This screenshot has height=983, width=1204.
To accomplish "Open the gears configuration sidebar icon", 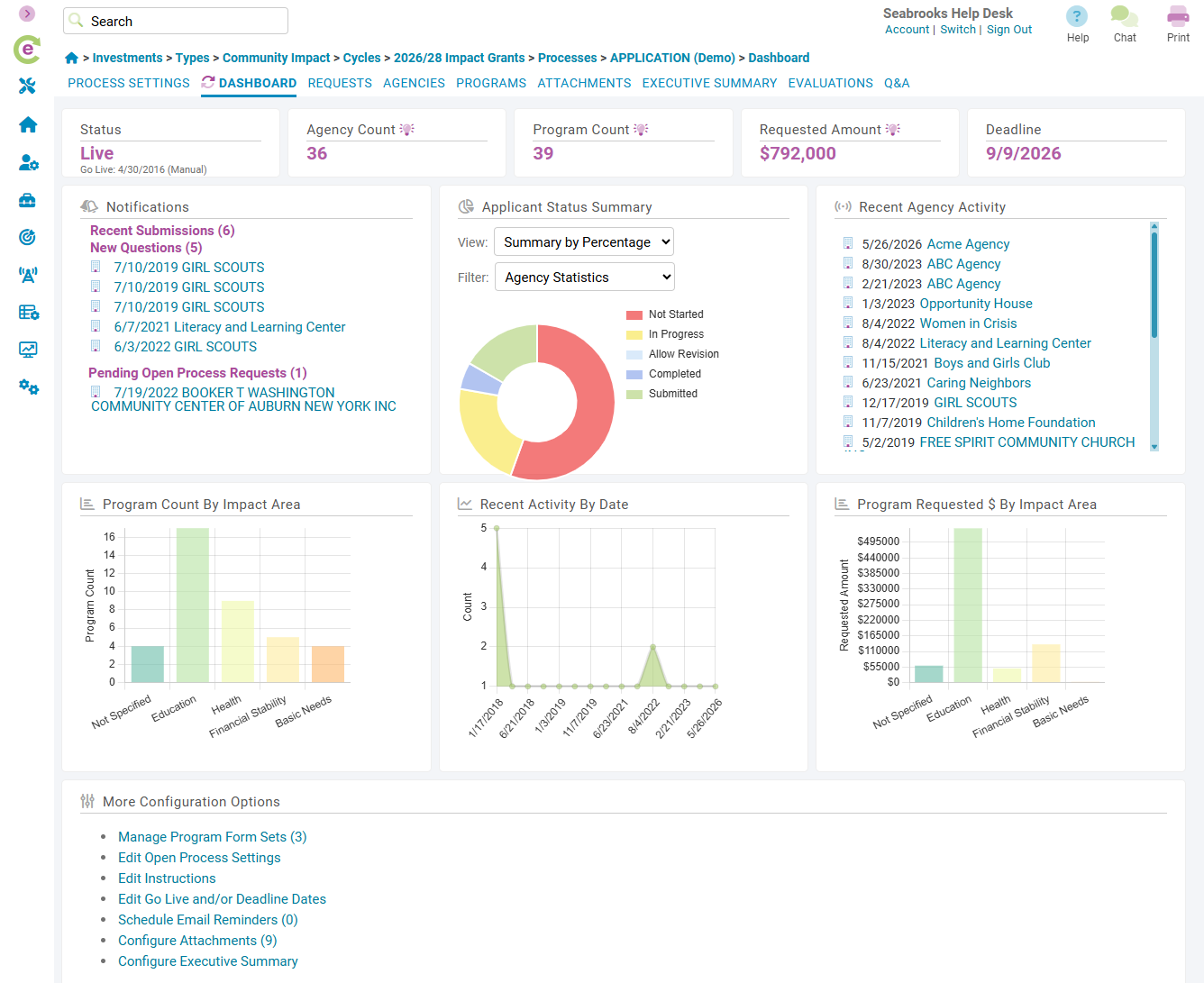I will click(28, 387).
